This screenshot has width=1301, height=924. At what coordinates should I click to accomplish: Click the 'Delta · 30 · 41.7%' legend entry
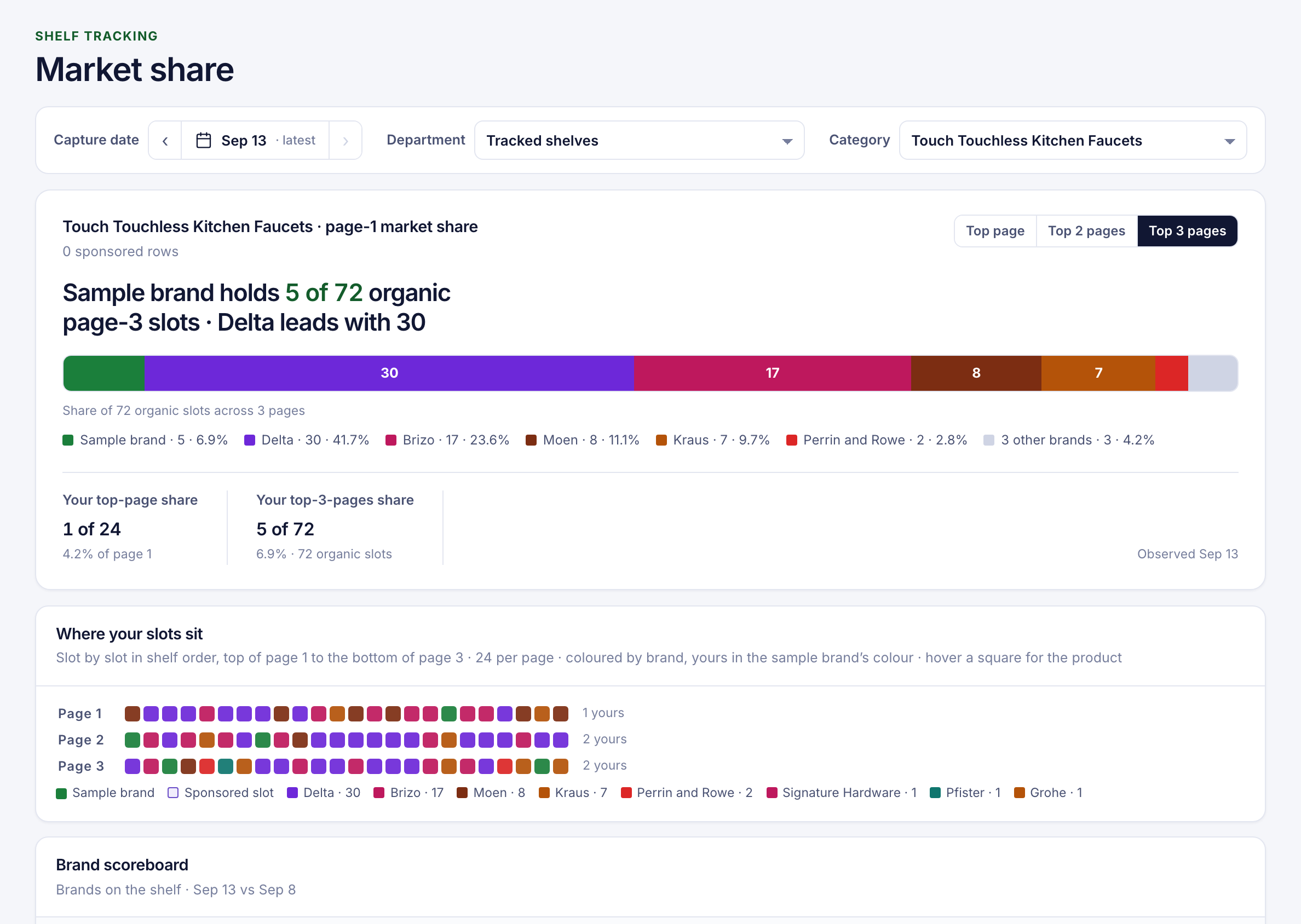pyautogui.click(x=307, y=440)
